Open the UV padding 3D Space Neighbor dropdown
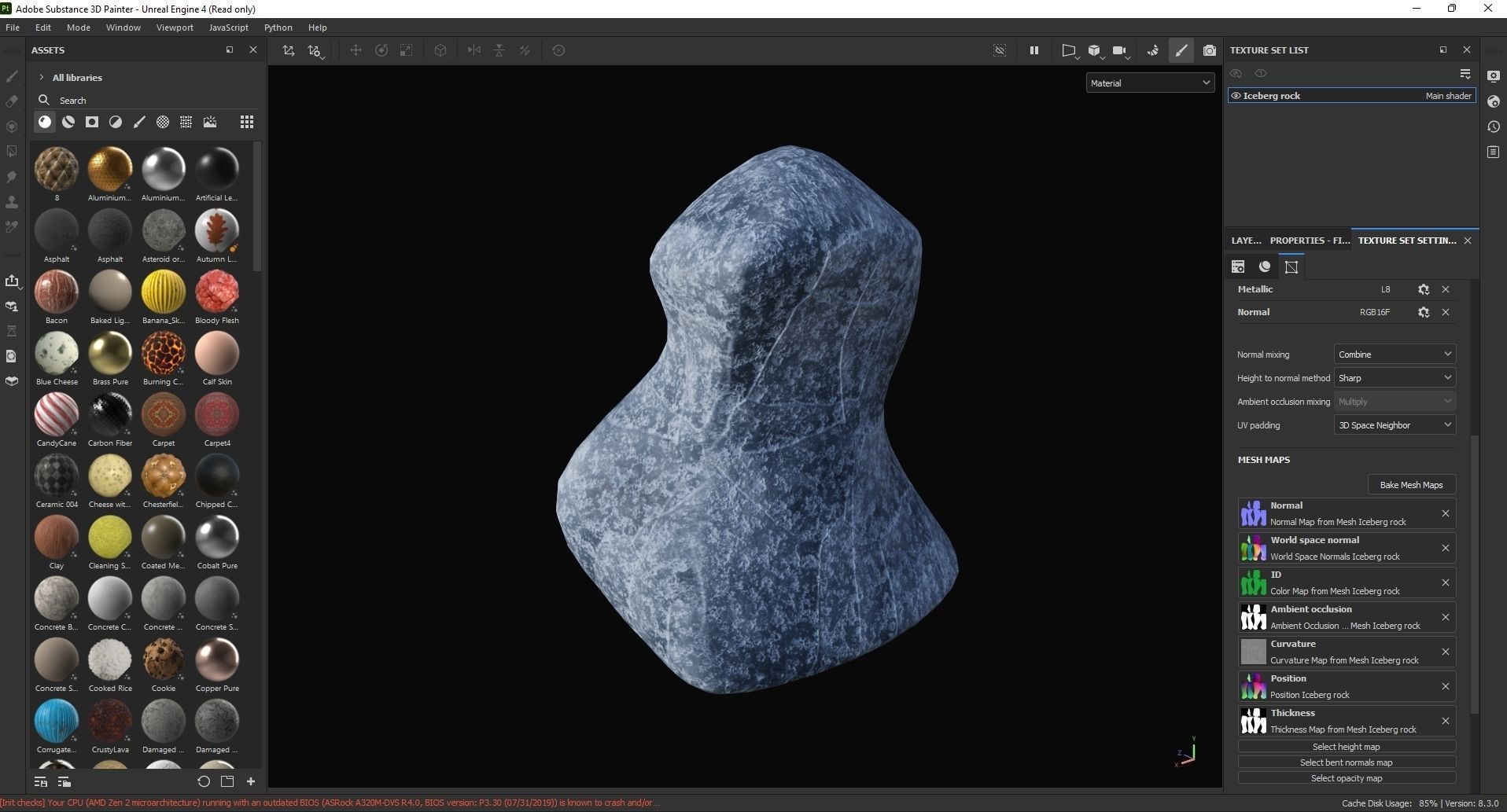The image size is (1507, 812). [x=1395, y=425]
